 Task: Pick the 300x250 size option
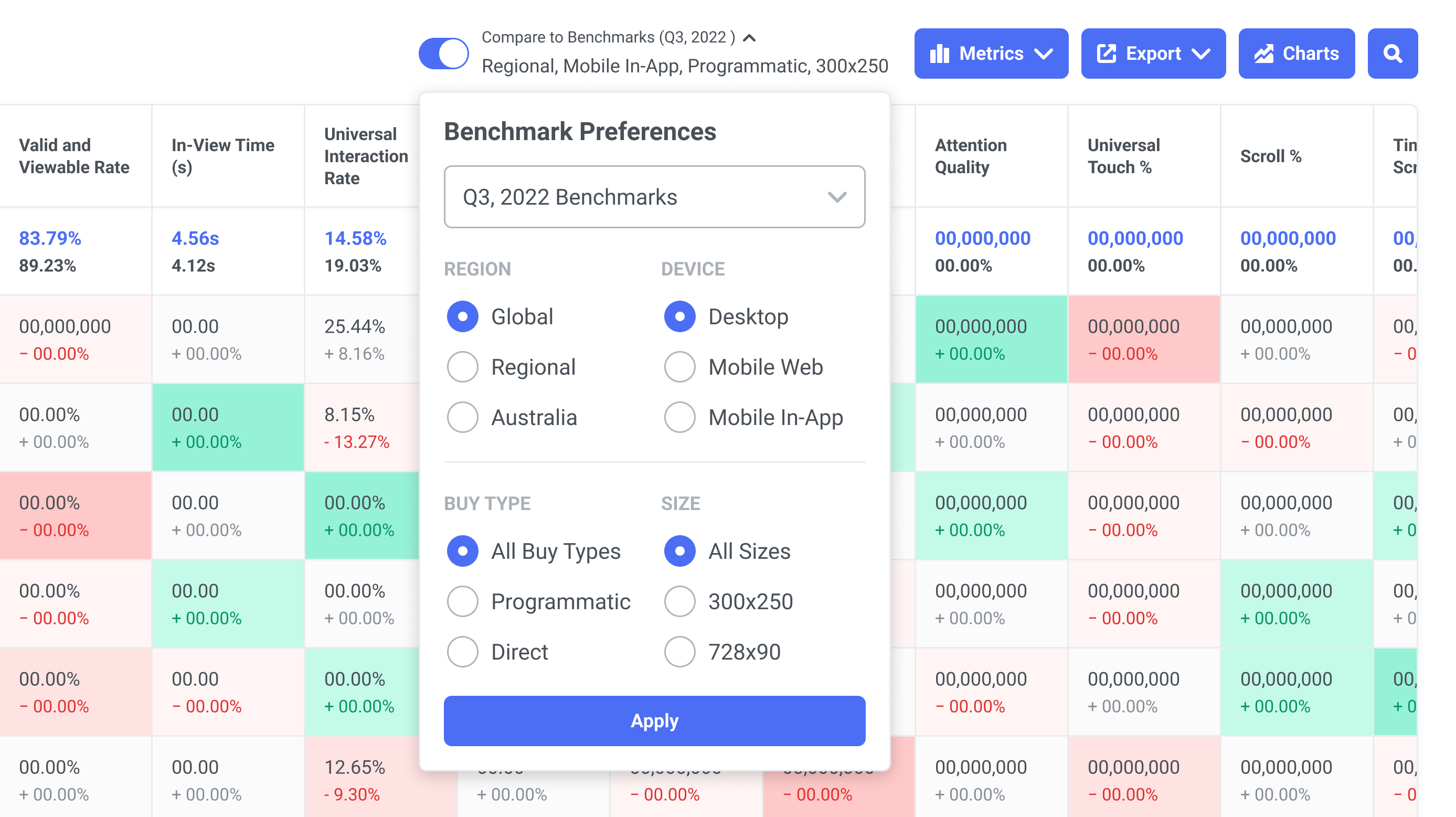[679, 601]
